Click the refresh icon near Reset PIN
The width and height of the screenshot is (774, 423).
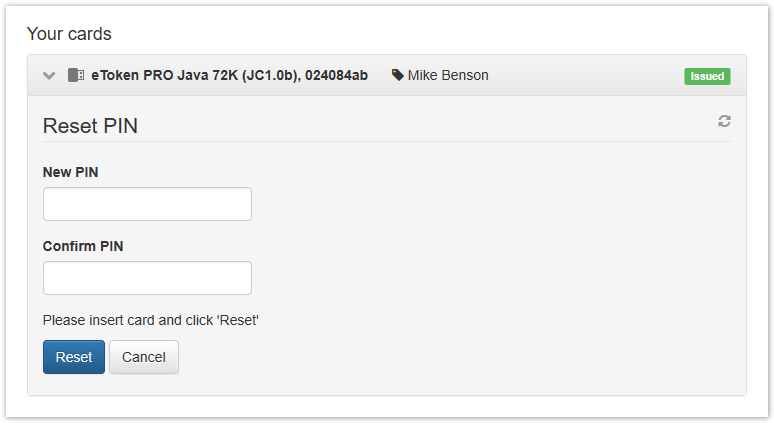click(x=724, y=121)
